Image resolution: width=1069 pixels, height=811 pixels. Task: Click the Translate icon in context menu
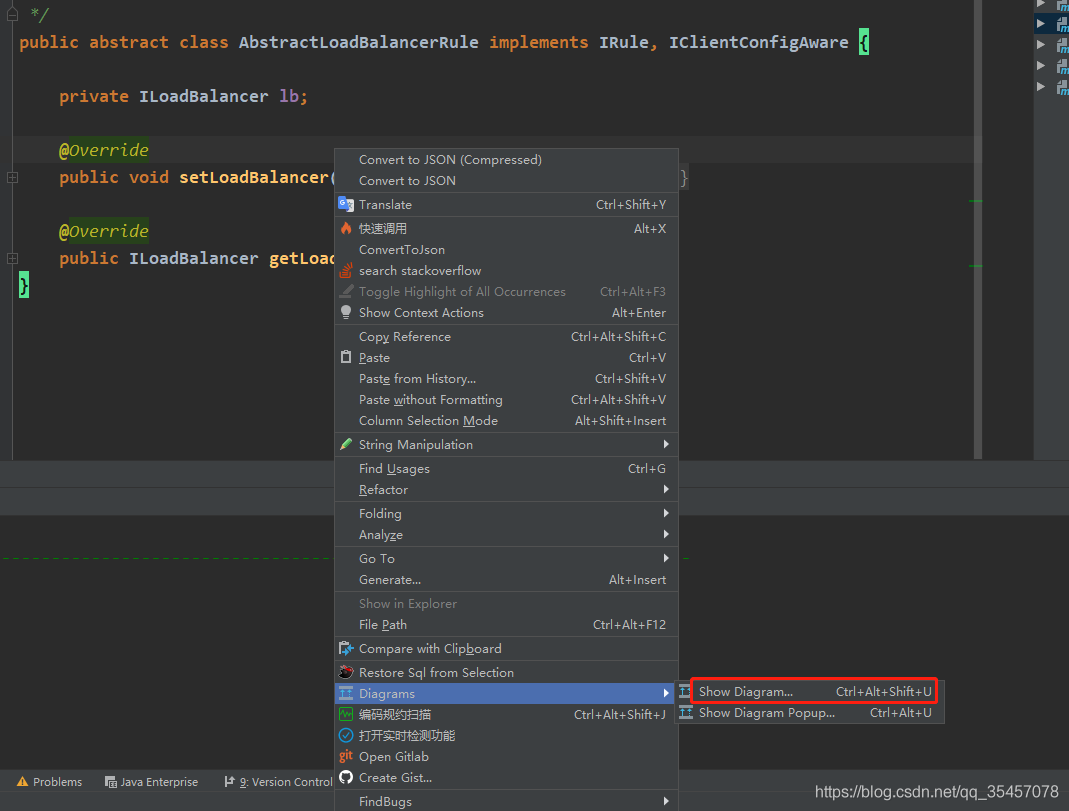pyautogui.click(x=346, y=204)
